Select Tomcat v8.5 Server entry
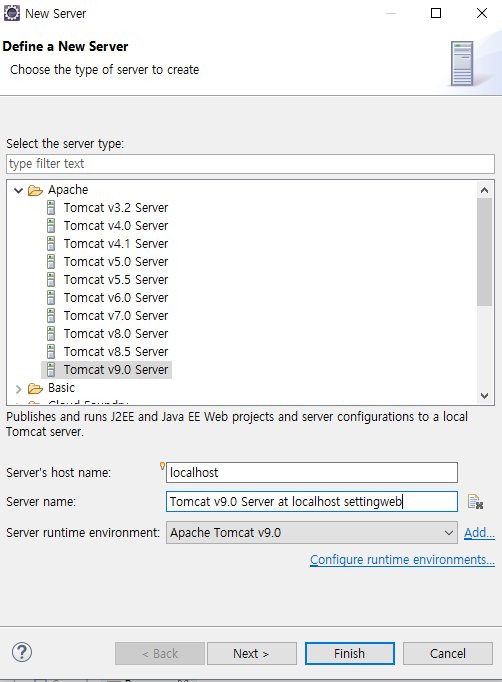Screen dimensions: 502x682 (x=116, y=351)
